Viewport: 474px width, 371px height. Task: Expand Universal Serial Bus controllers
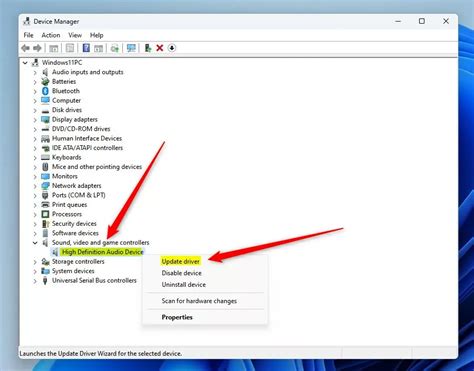pyautogui.click(x=35, y=281)
